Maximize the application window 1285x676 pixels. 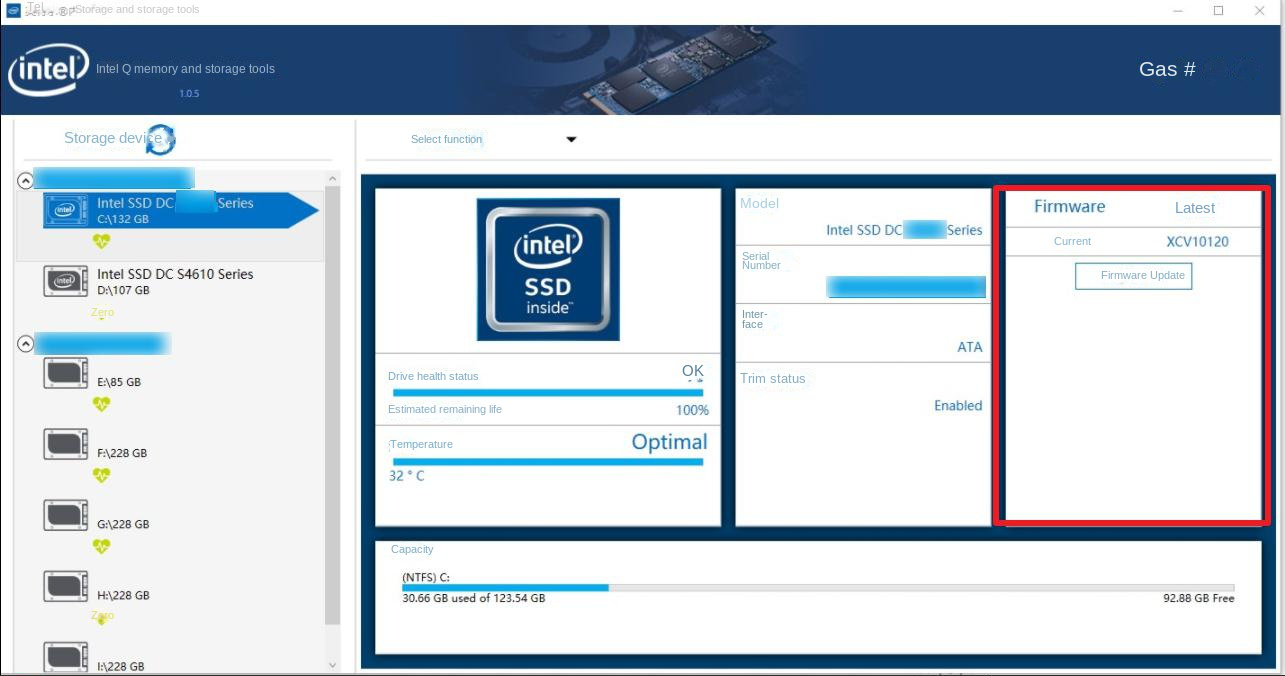[x=1218, y=11]
